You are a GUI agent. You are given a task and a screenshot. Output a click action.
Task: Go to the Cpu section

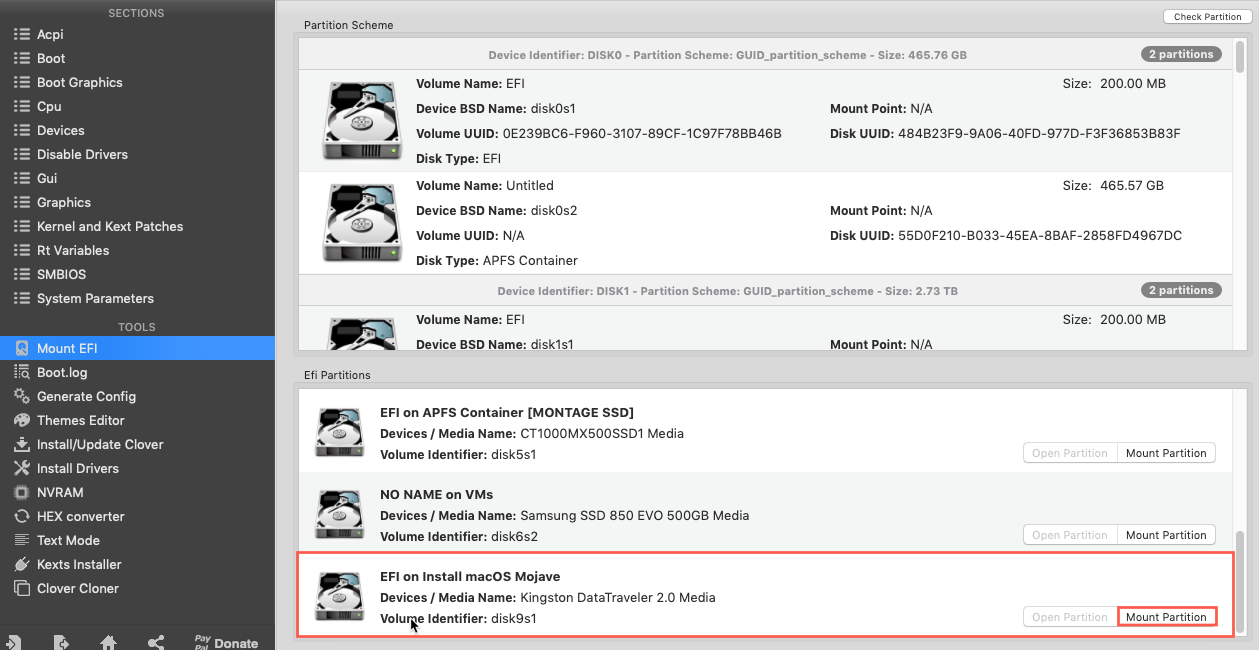click(137, 106)
